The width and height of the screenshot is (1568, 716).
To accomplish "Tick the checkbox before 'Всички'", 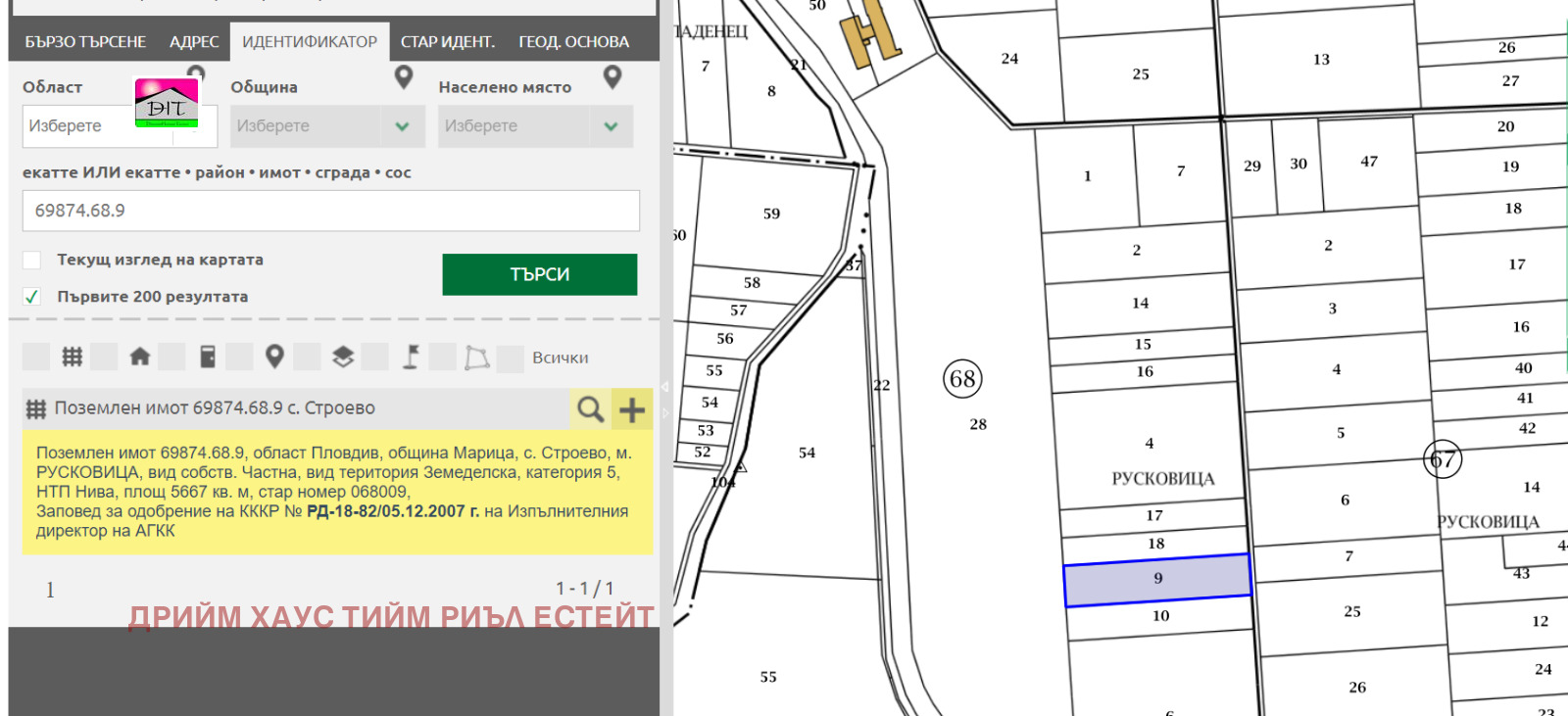I will coord(511,358).
